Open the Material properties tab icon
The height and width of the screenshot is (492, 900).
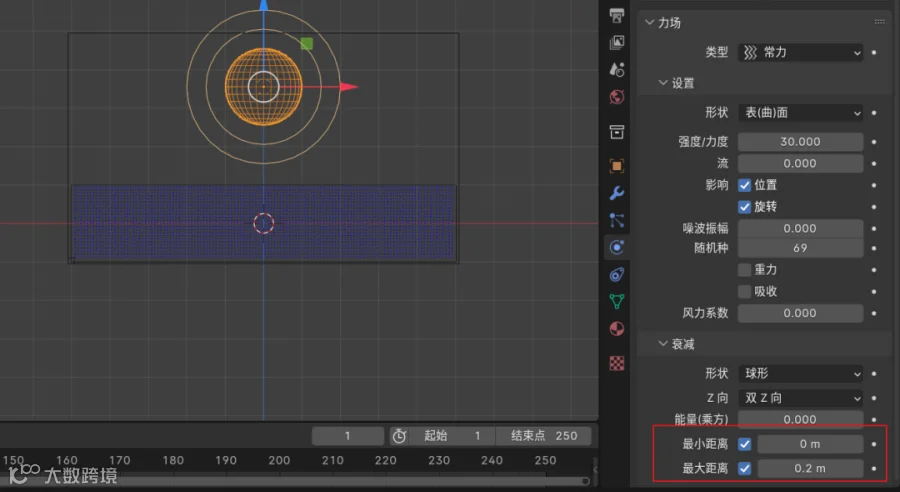(x=617, y=328)
